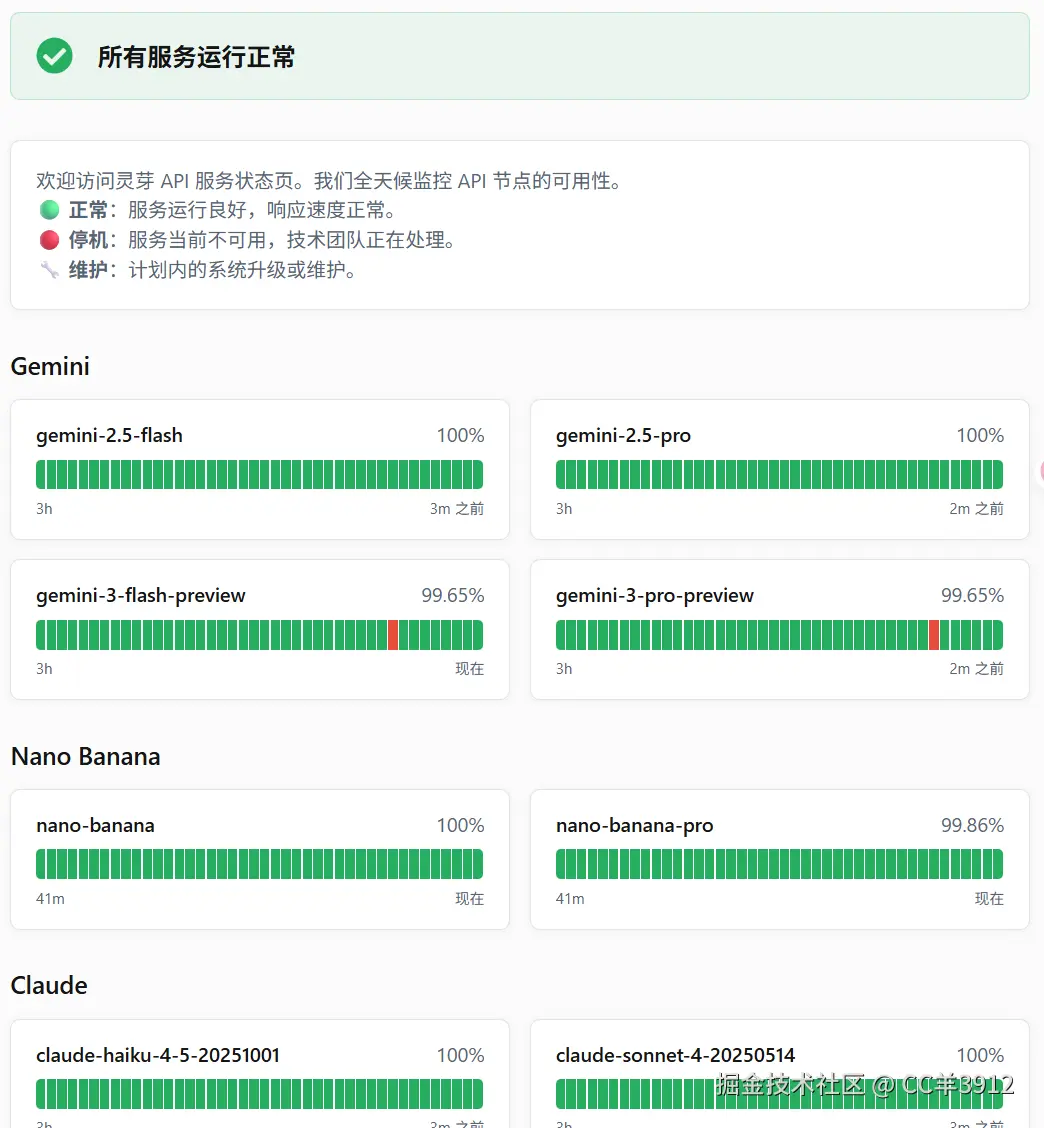Click the 2m 之前 label under gemini-2.5-pro
1044x1128 pixels.
tap(976, 509)
